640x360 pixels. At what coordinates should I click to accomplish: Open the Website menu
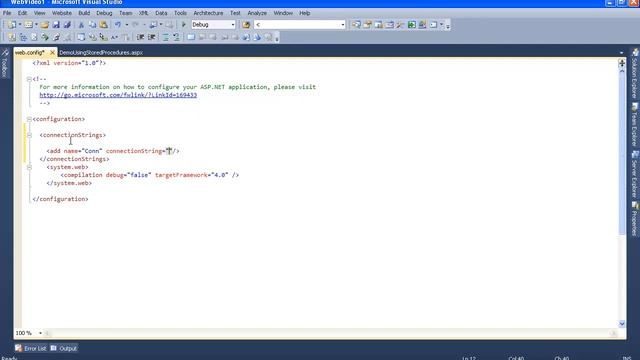[62, 13]
